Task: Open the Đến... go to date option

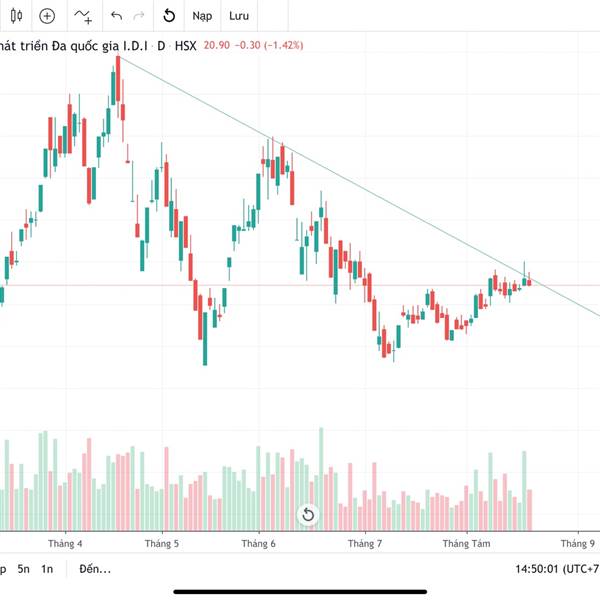Action: (x=95, y=569)
